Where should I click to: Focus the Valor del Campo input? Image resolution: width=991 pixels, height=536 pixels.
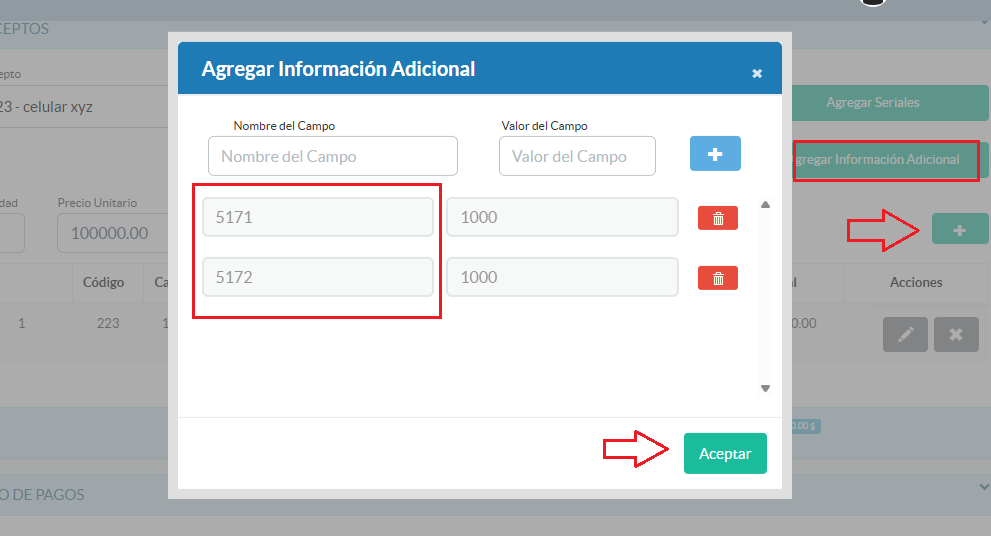pyautogui.click(x=577, y=156)
